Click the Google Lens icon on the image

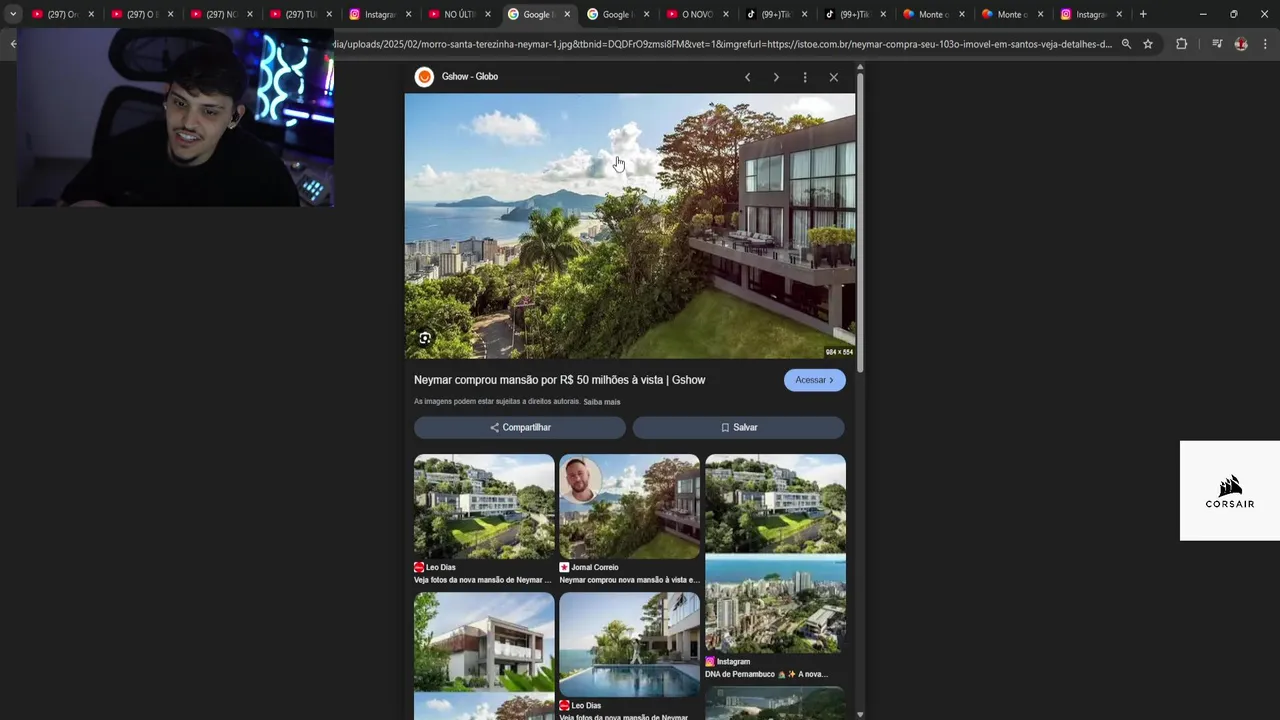tap(425, 338)
